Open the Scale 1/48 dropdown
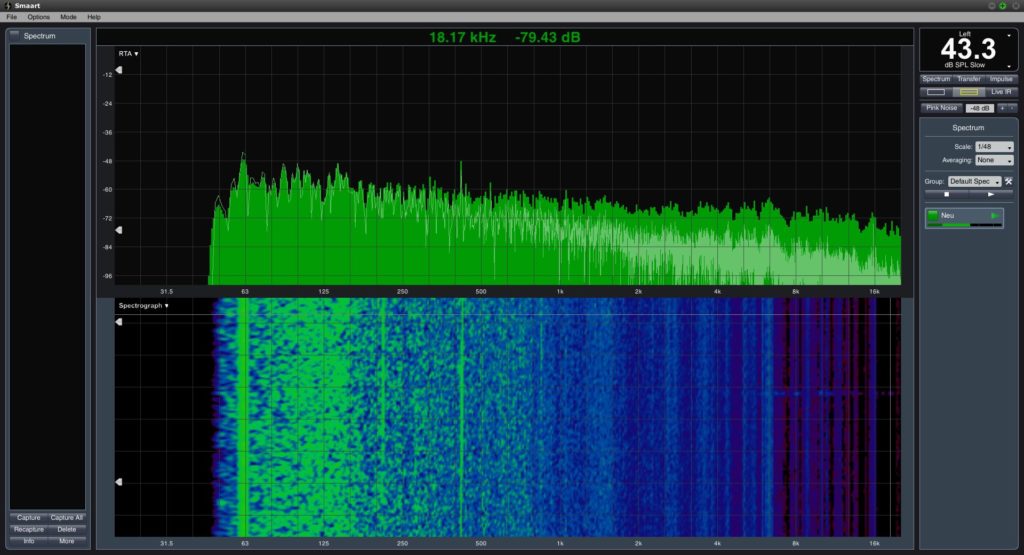 [994, 147]
